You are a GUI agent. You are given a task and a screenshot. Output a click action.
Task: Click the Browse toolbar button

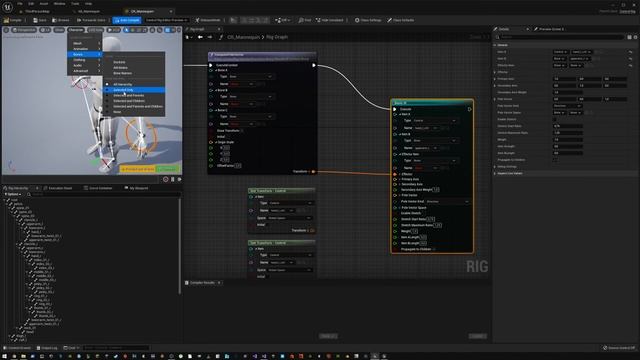click(61, 20)
